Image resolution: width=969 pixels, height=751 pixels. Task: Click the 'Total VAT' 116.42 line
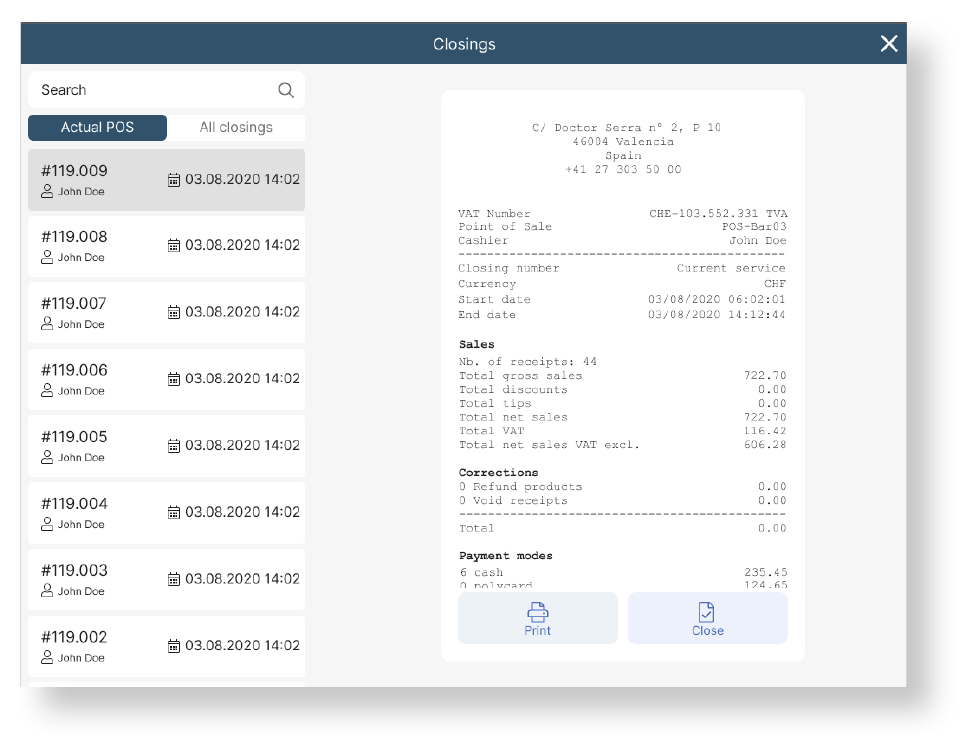coord(622,431)
